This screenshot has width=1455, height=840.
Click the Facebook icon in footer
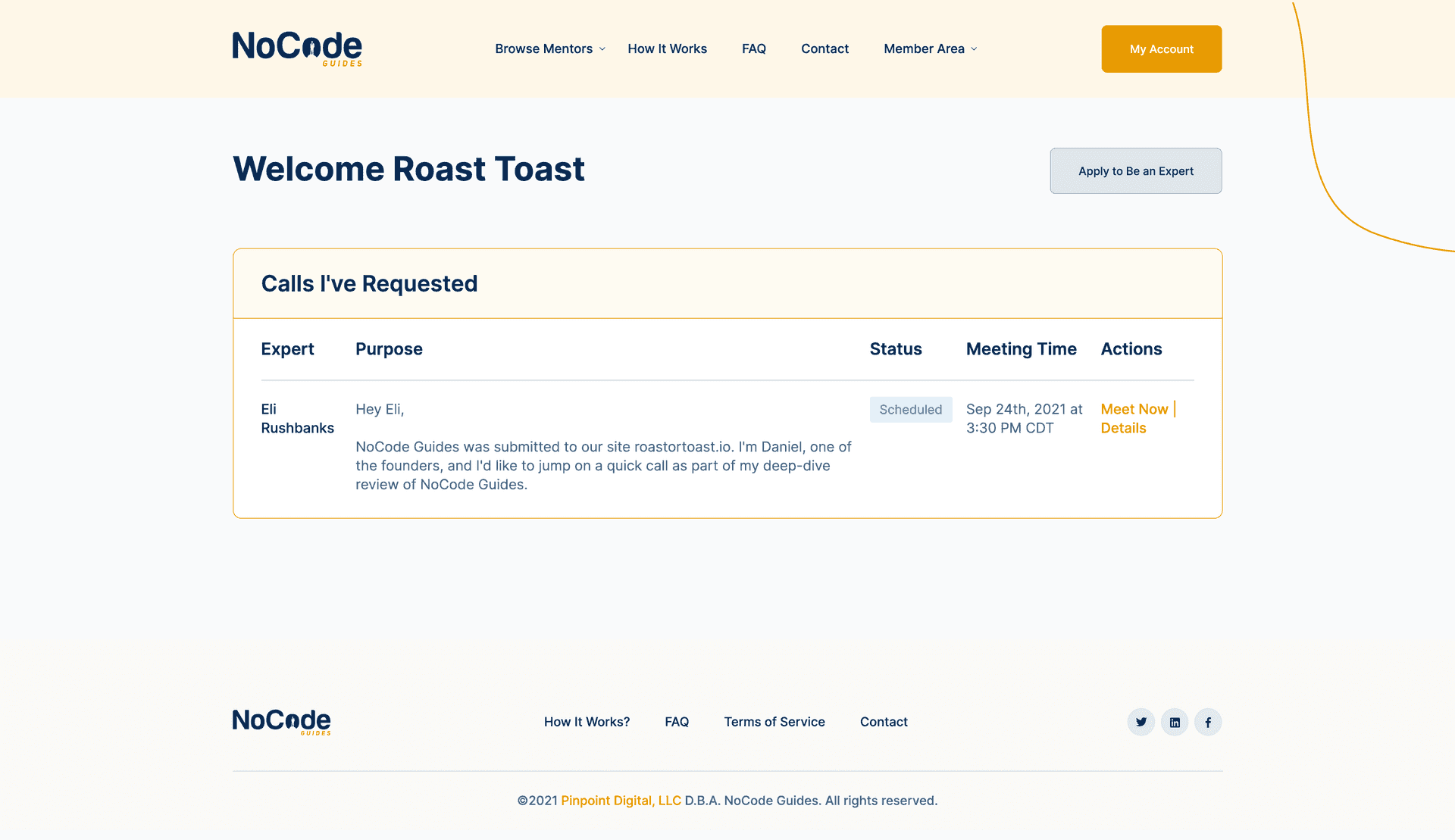click(1208, 722)
